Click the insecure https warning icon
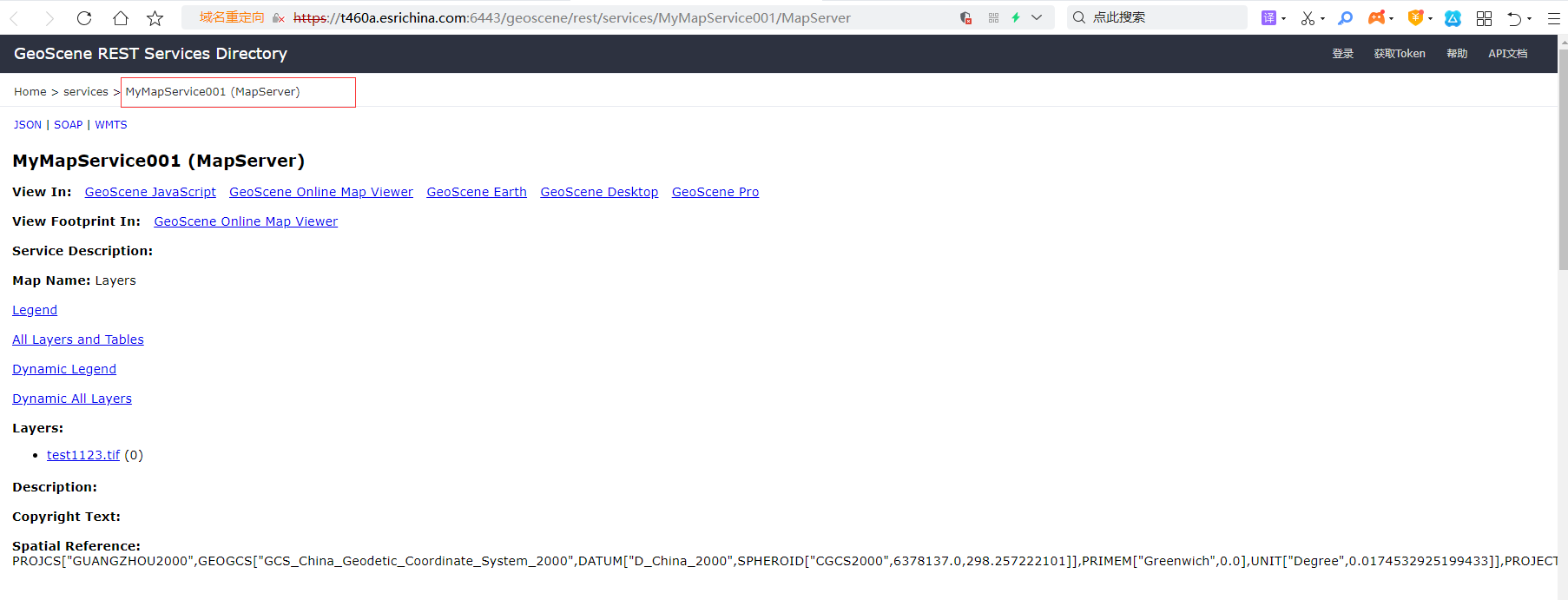Image resolution: width=1568 pixels, height=600 pixels. click(x=278, y=18)
